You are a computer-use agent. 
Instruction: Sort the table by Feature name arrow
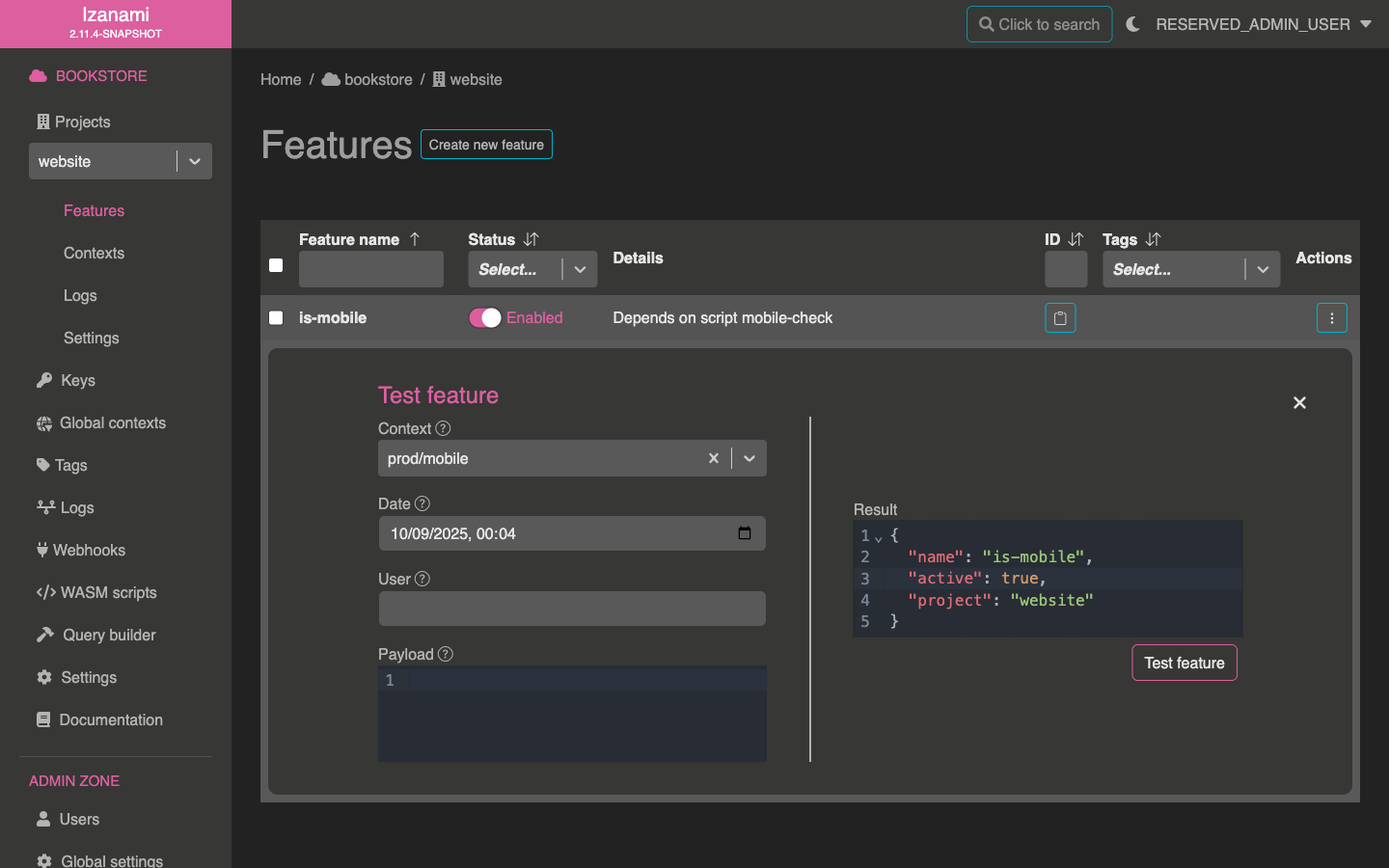click(415, 239)
